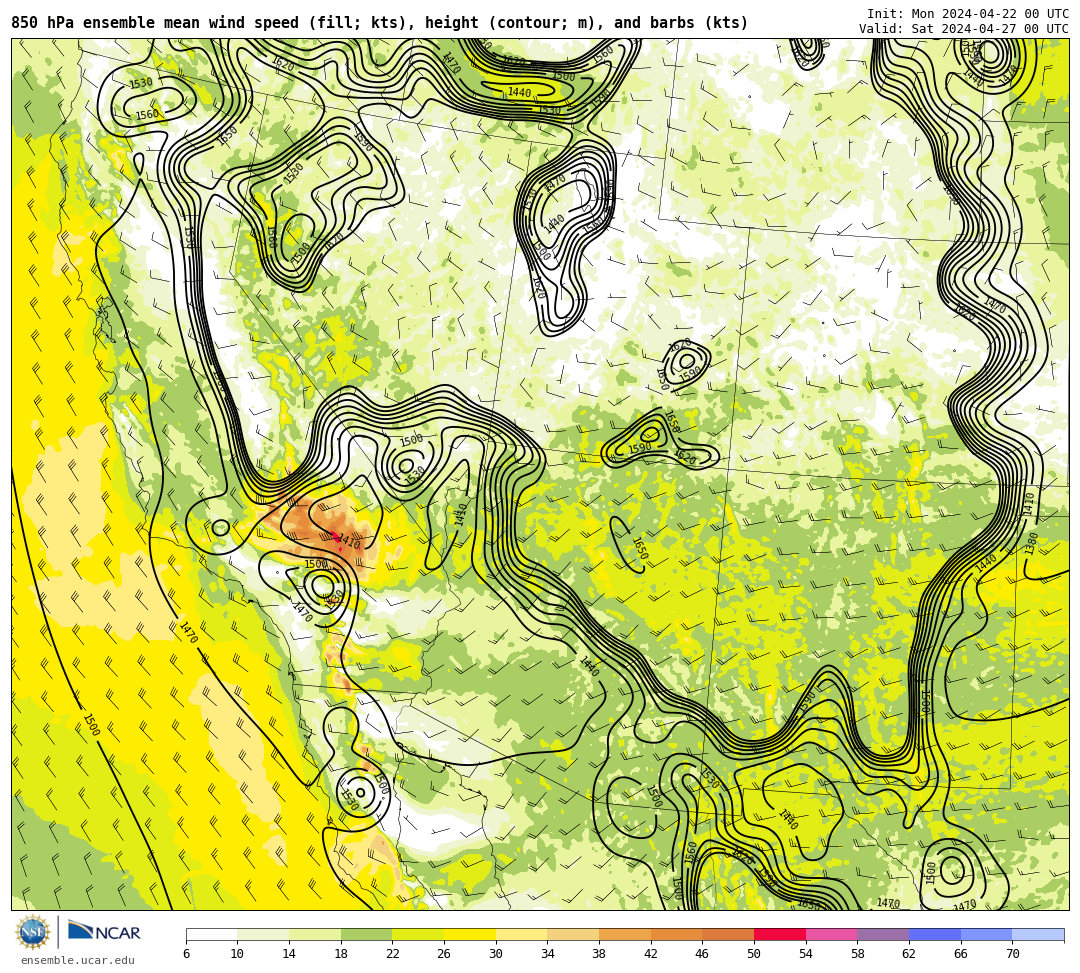Click the NCAR logo
This screenshot has height=973, width=1080.
click(x=104, y=932)
